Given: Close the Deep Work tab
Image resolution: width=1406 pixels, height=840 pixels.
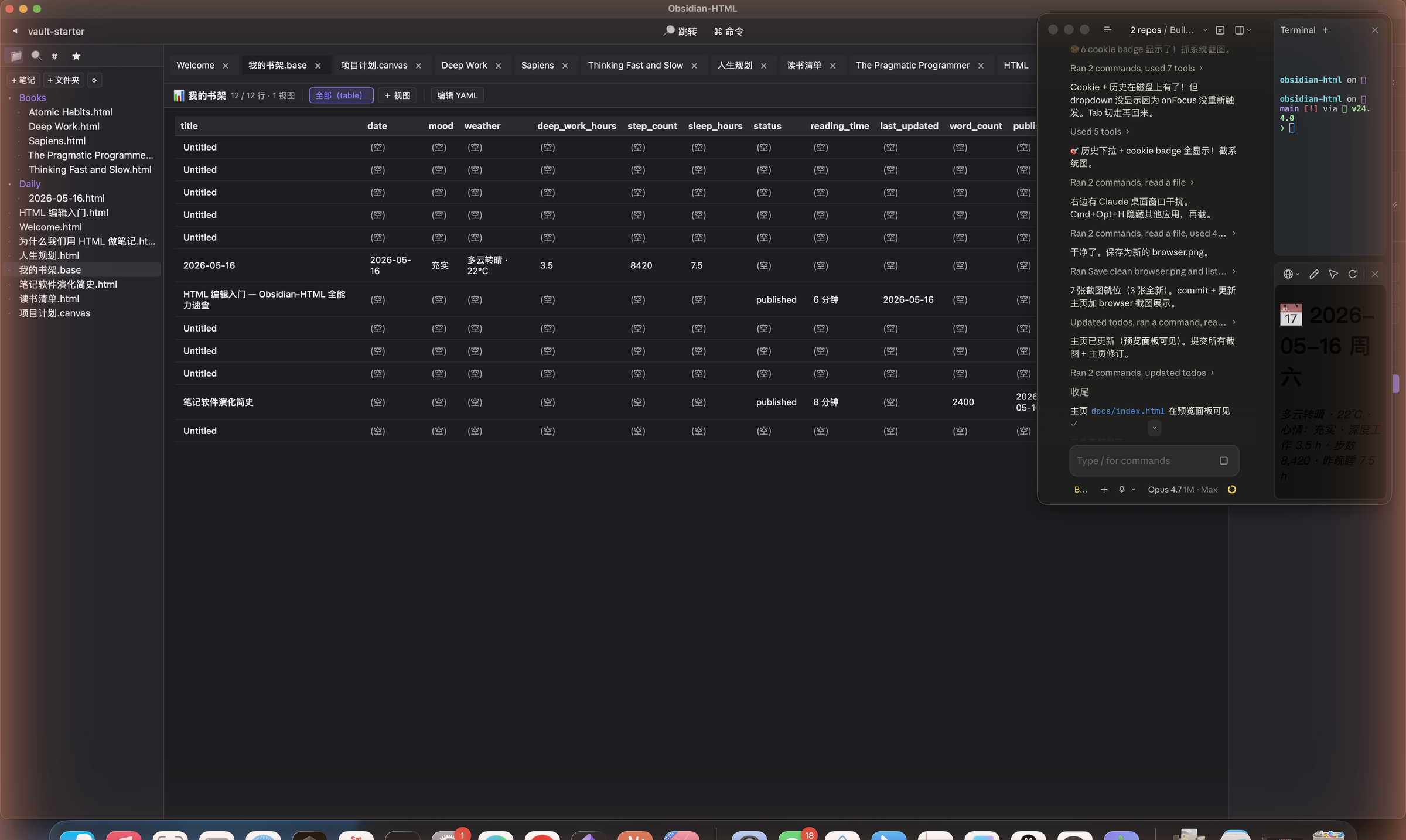Looking at the screenshot, I should [x=499, y=66].
